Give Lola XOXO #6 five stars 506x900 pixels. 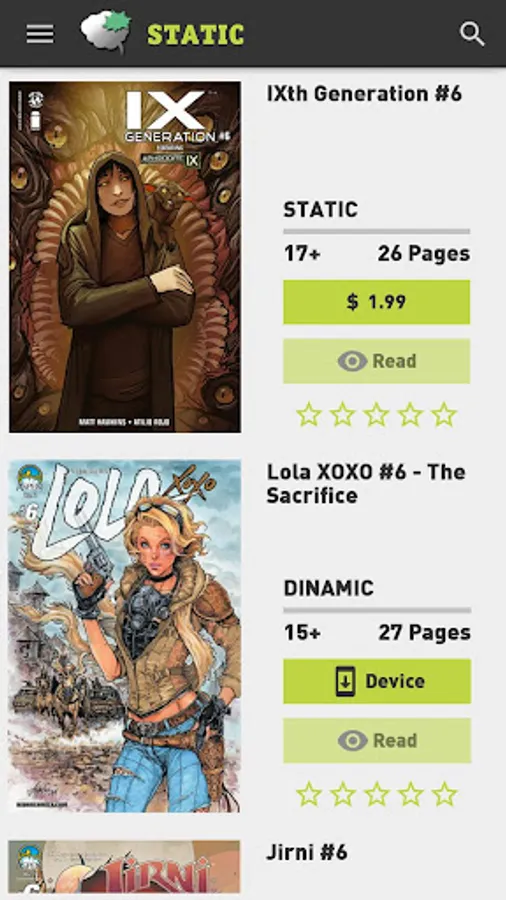coord(444,794)
